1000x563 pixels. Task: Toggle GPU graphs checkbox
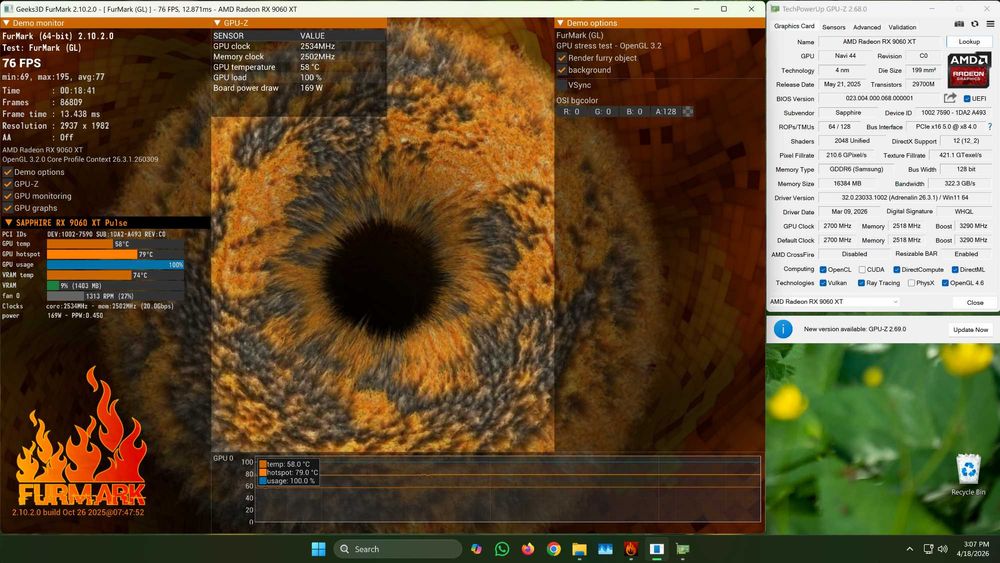point(8,208)
